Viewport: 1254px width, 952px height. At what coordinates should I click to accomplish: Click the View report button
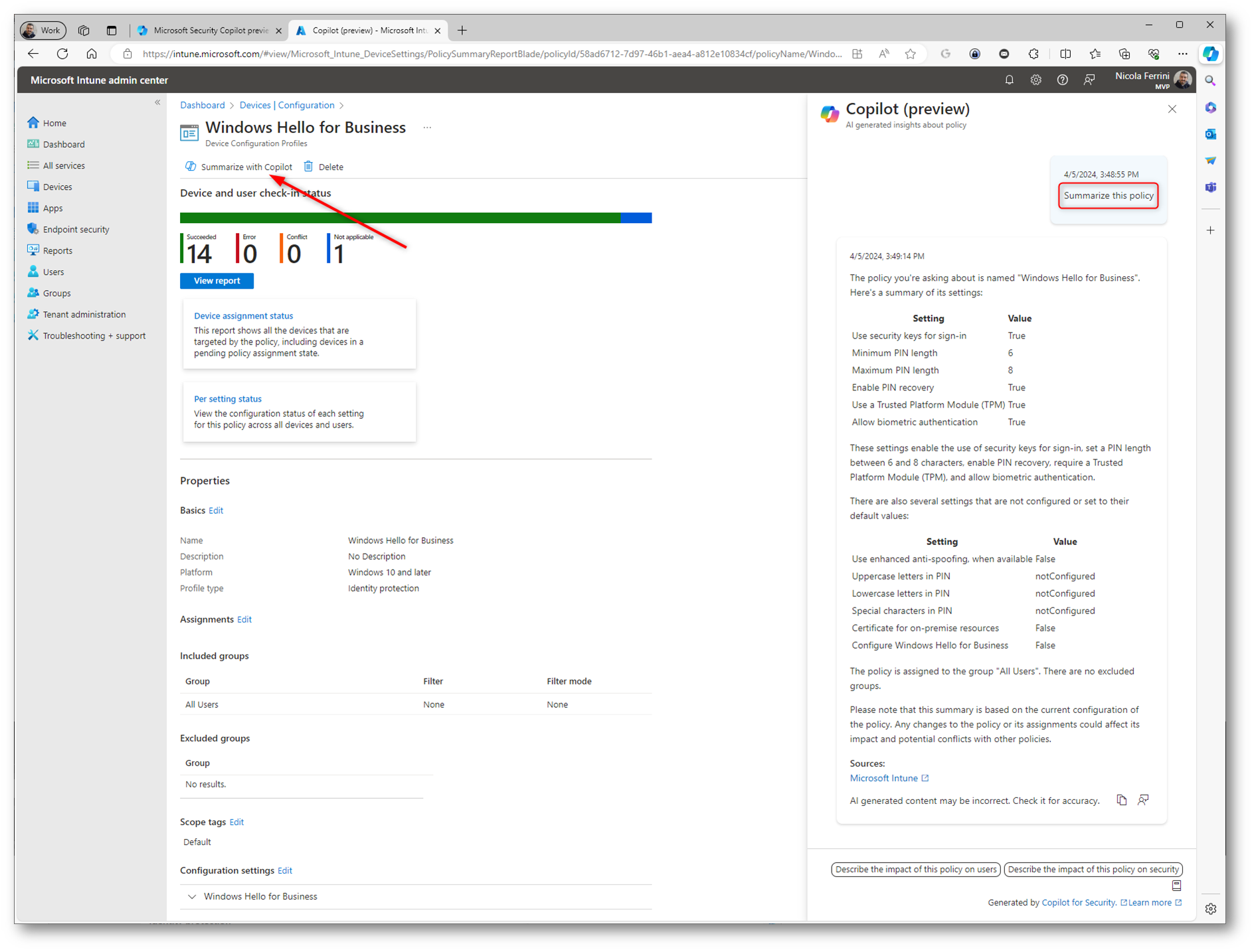(x=217, y=281)
